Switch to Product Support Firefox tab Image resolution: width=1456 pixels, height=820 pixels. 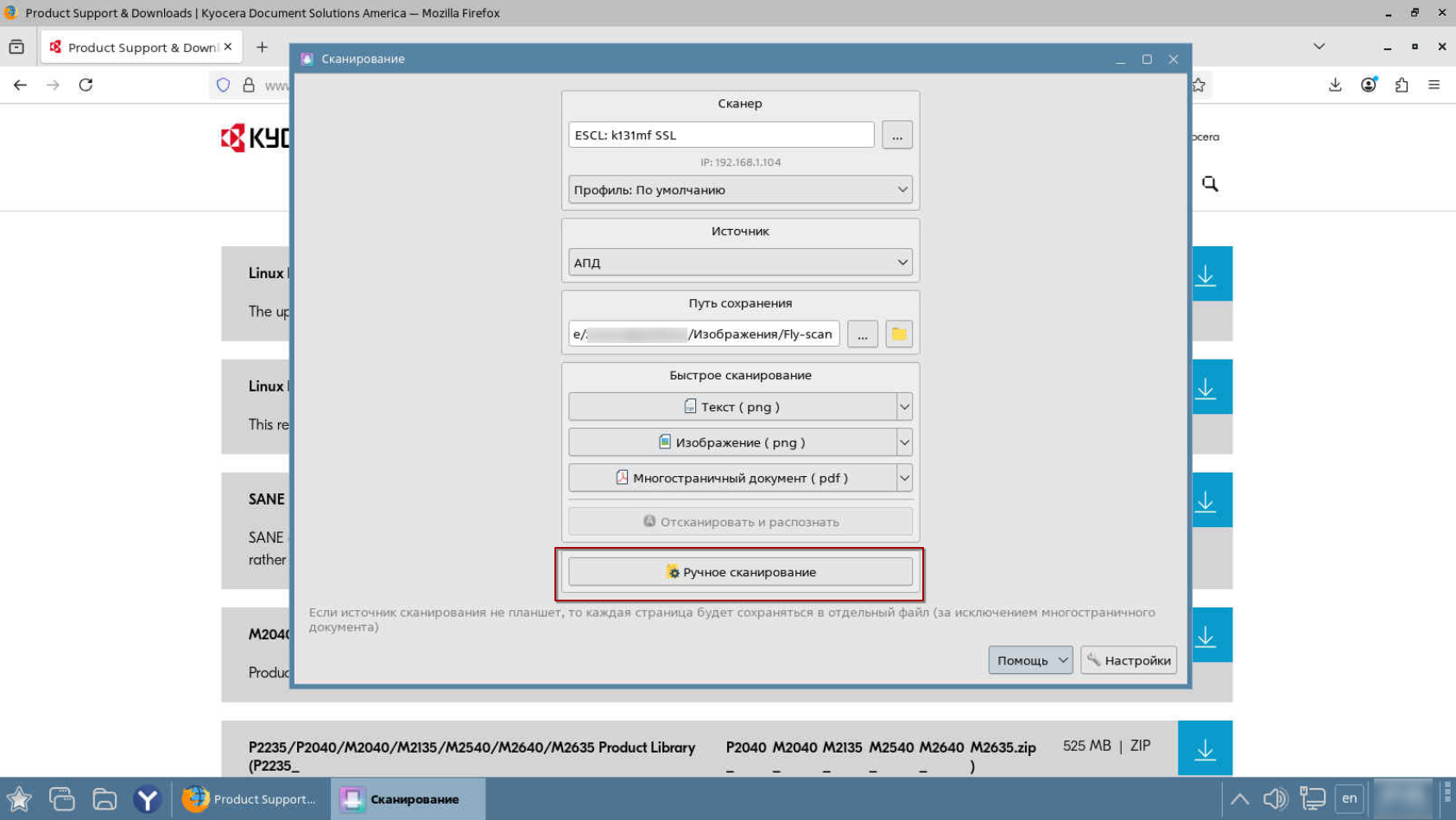click(142, 48)
